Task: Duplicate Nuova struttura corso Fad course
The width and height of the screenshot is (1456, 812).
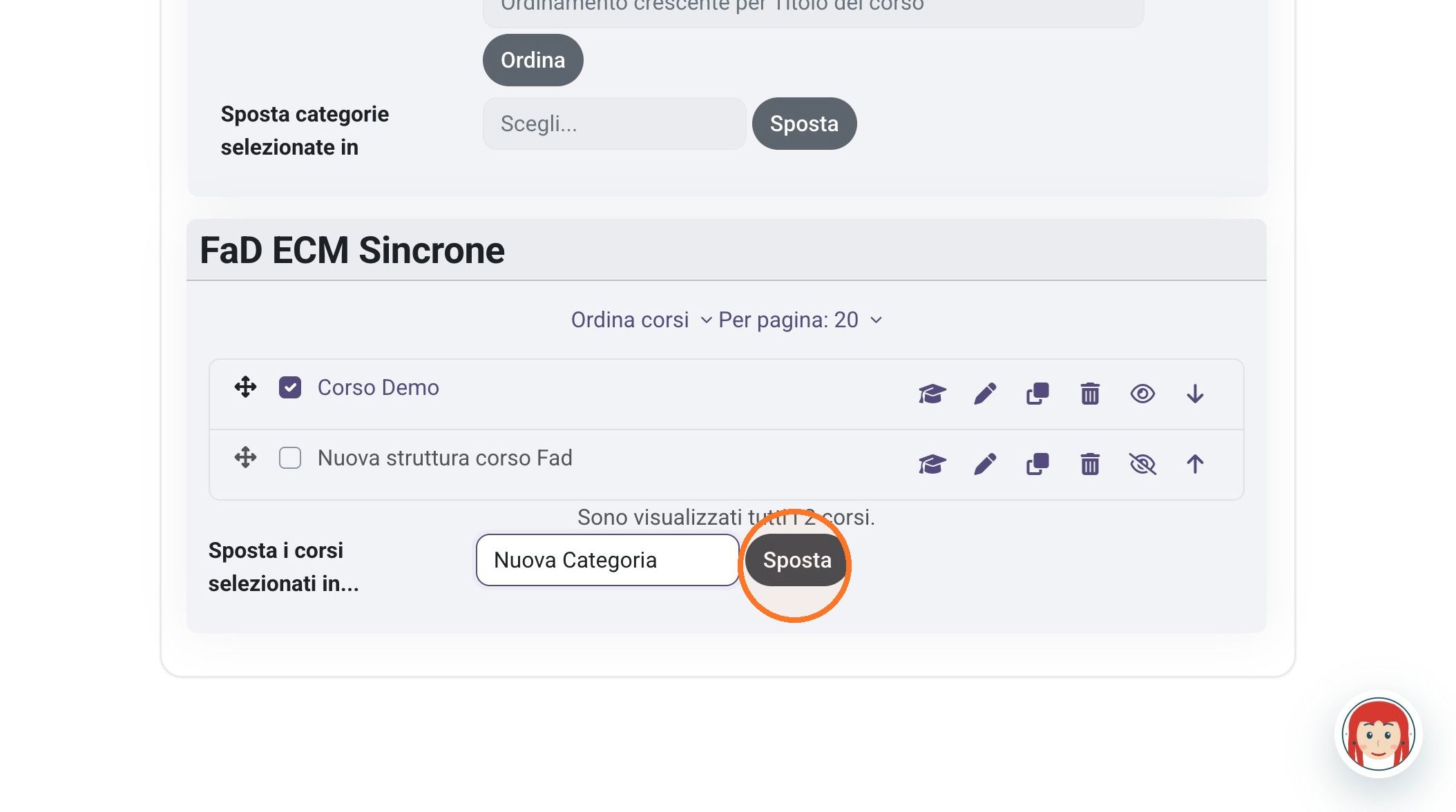Action: coord(1037,464)
